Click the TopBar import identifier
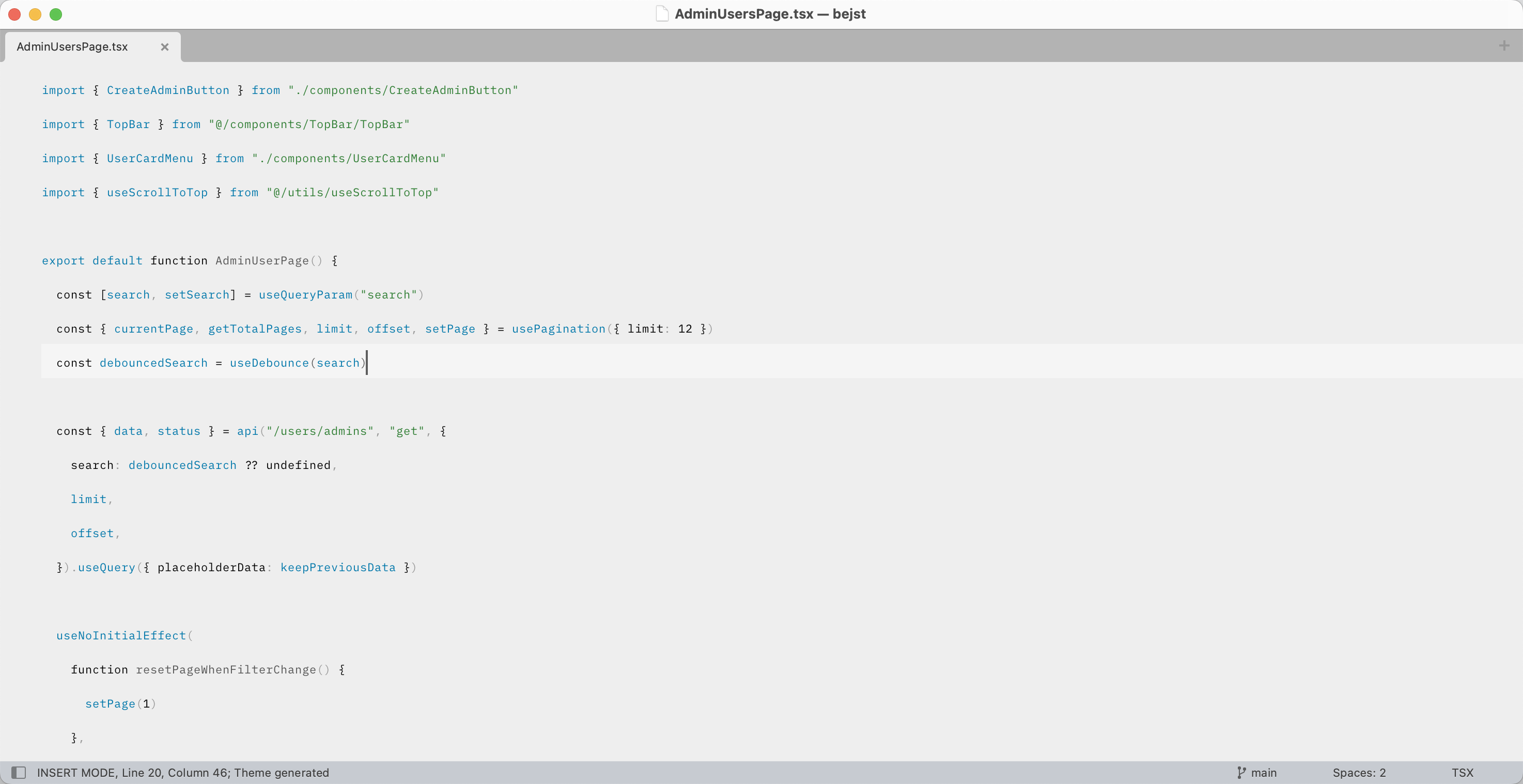Image resolution: width=1523 pixels, height=784 pixels. coord(128,124)
